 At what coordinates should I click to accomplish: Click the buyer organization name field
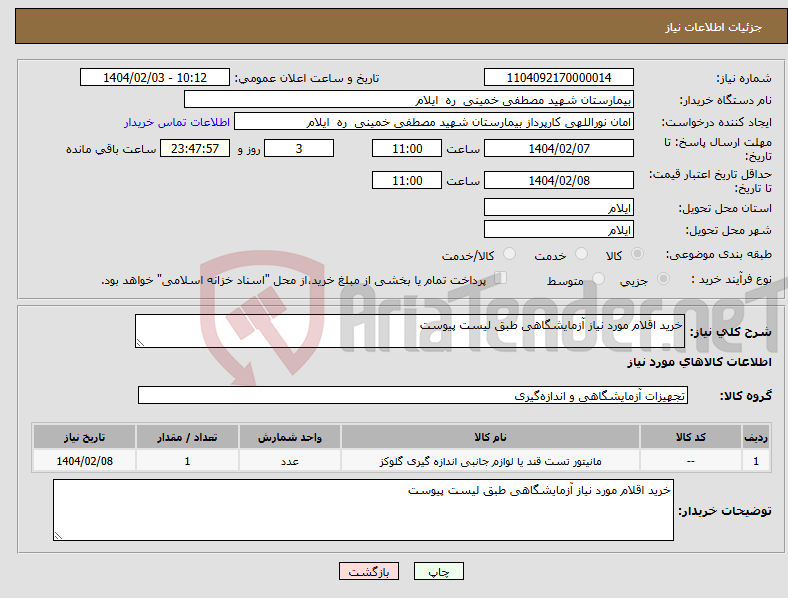(409, 99)
